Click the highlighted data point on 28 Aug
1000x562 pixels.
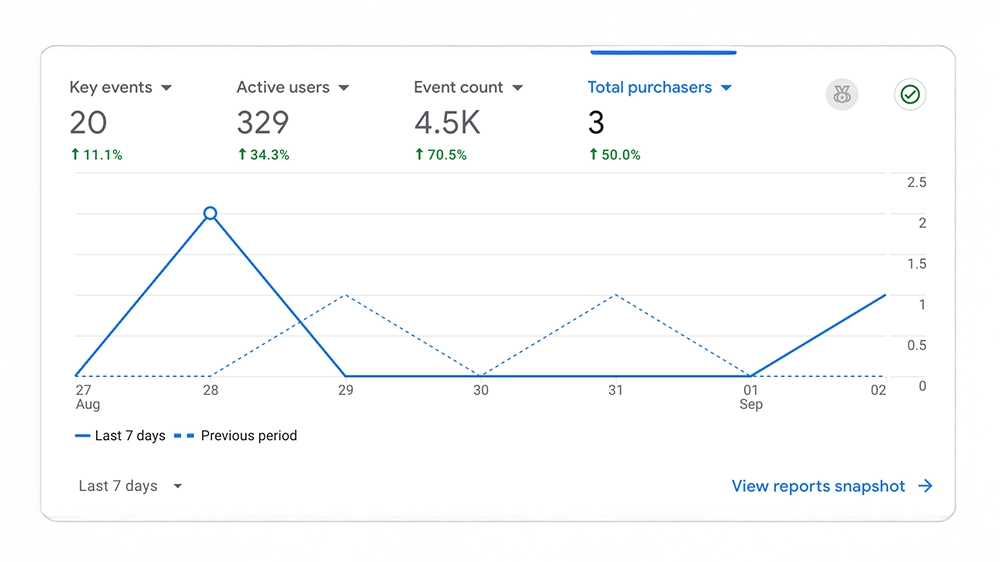pos(210,213)
